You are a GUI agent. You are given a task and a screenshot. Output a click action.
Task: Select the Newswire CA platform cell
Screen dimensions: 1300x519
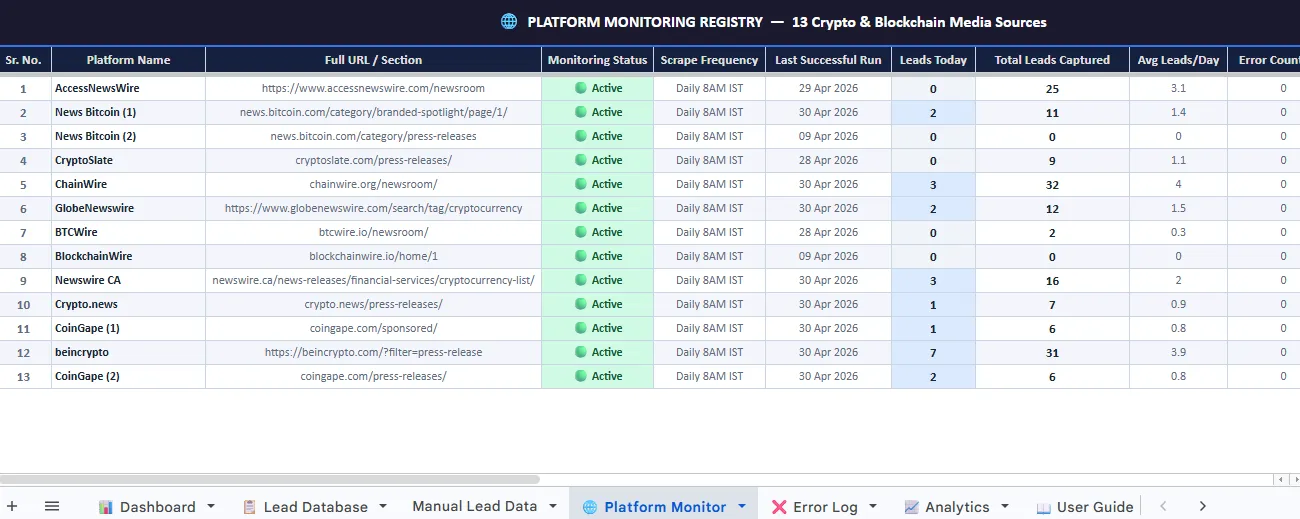tap(128, 280)
